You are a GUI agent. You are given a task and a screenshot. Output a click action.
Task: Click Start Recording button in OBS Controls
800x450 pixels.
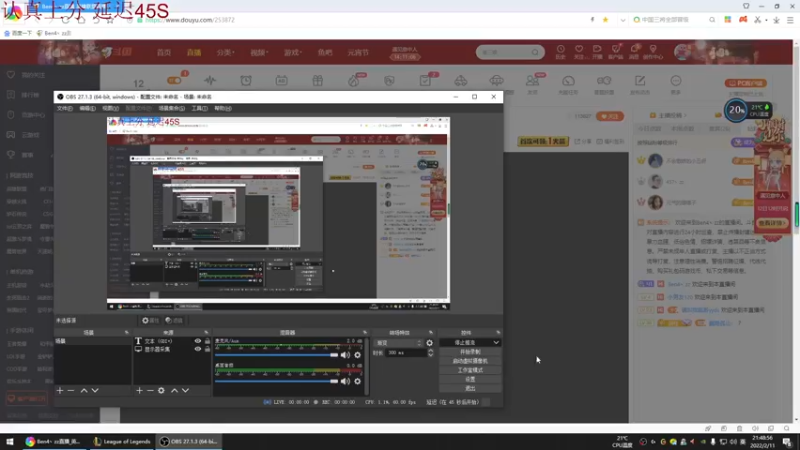click(470, 352)
